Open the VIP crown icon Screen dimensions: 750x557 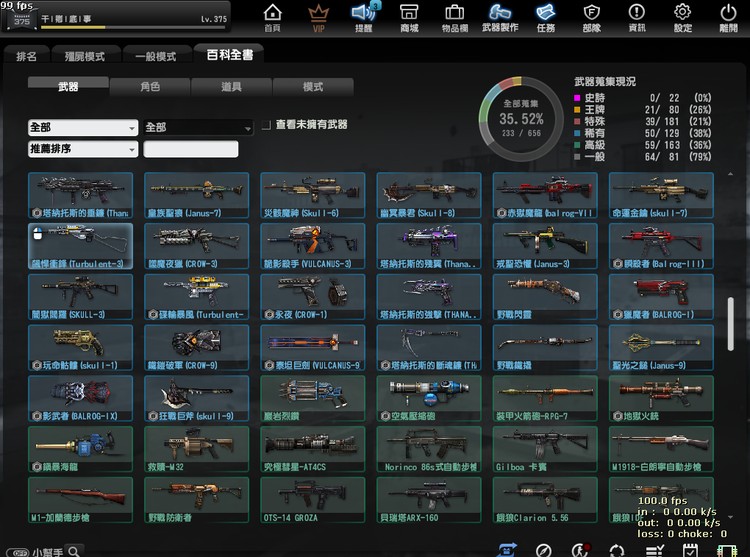318,18
